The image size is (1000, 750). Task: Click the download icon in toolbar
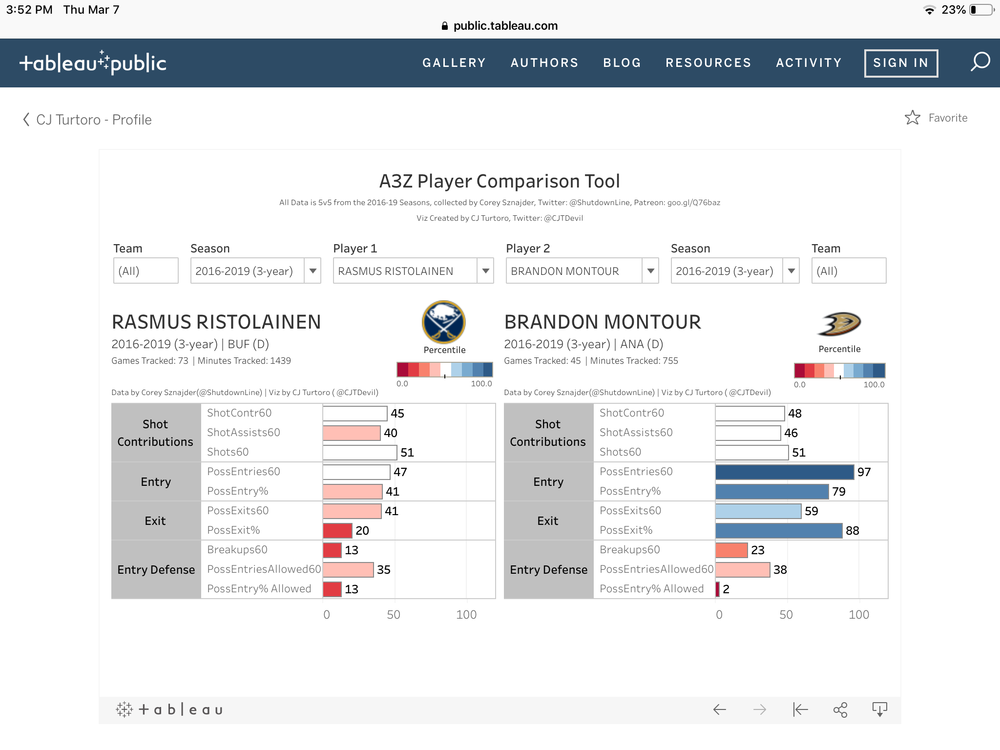879,709
